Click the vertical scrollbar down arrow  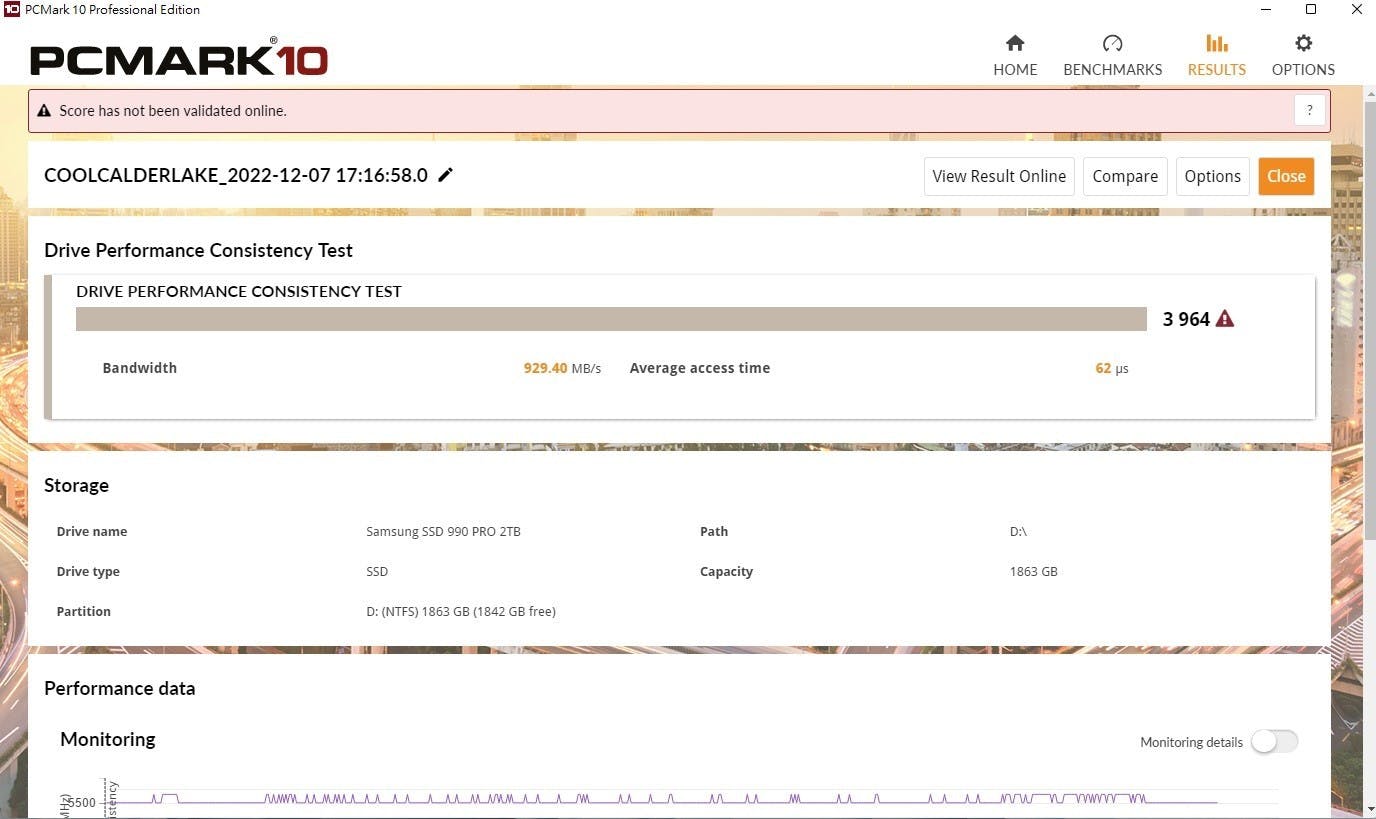(1369, 808)
